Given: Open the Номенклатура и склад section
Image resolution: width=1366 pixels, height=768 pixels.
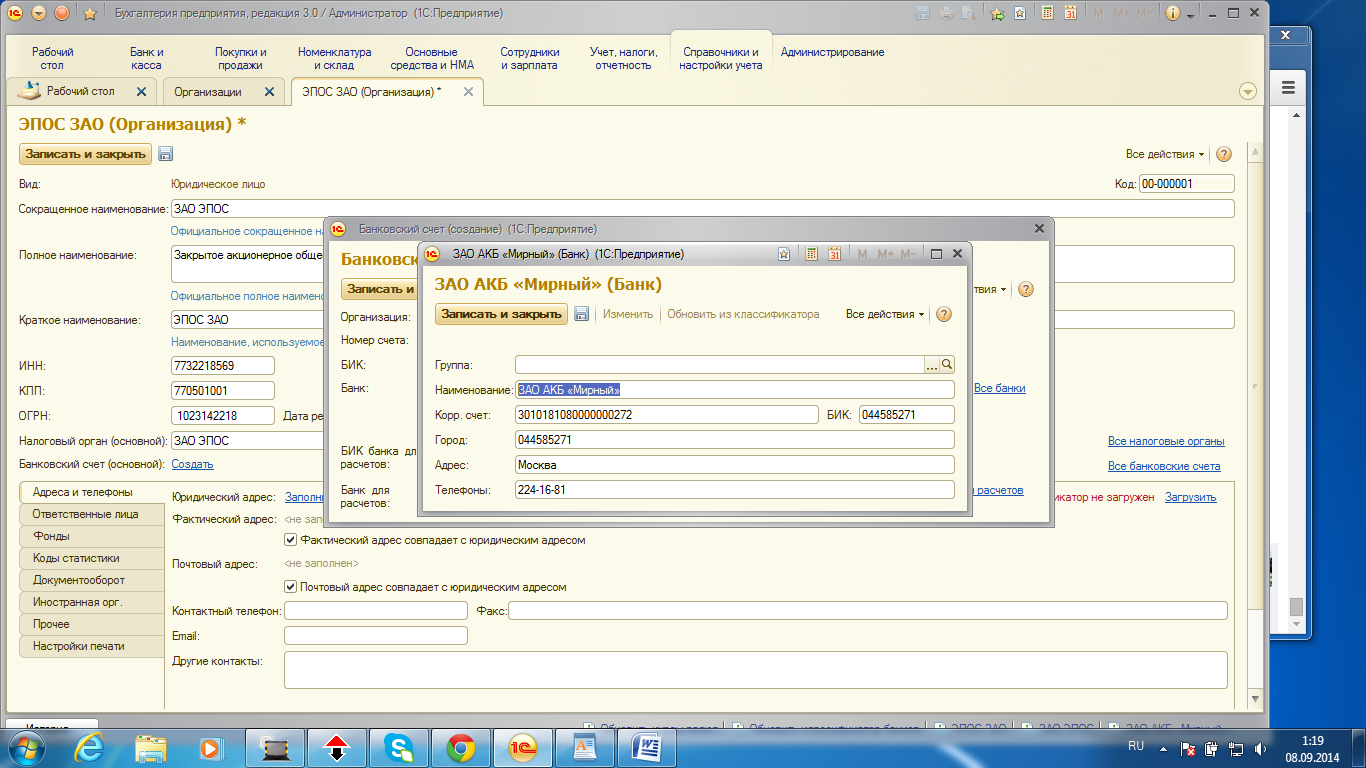Looking at the screenshot, I should 334,58.
